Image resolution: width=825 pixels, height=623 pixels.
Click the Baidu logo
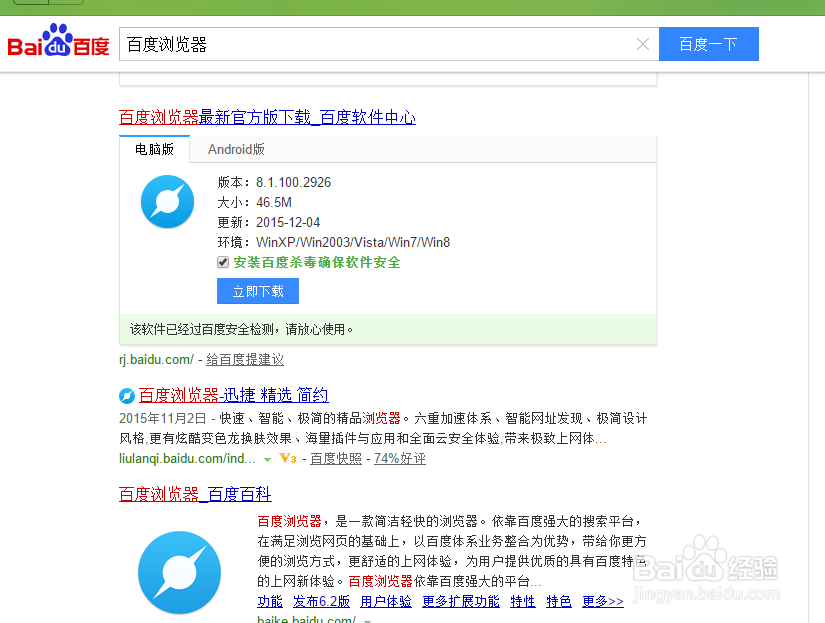58,41
